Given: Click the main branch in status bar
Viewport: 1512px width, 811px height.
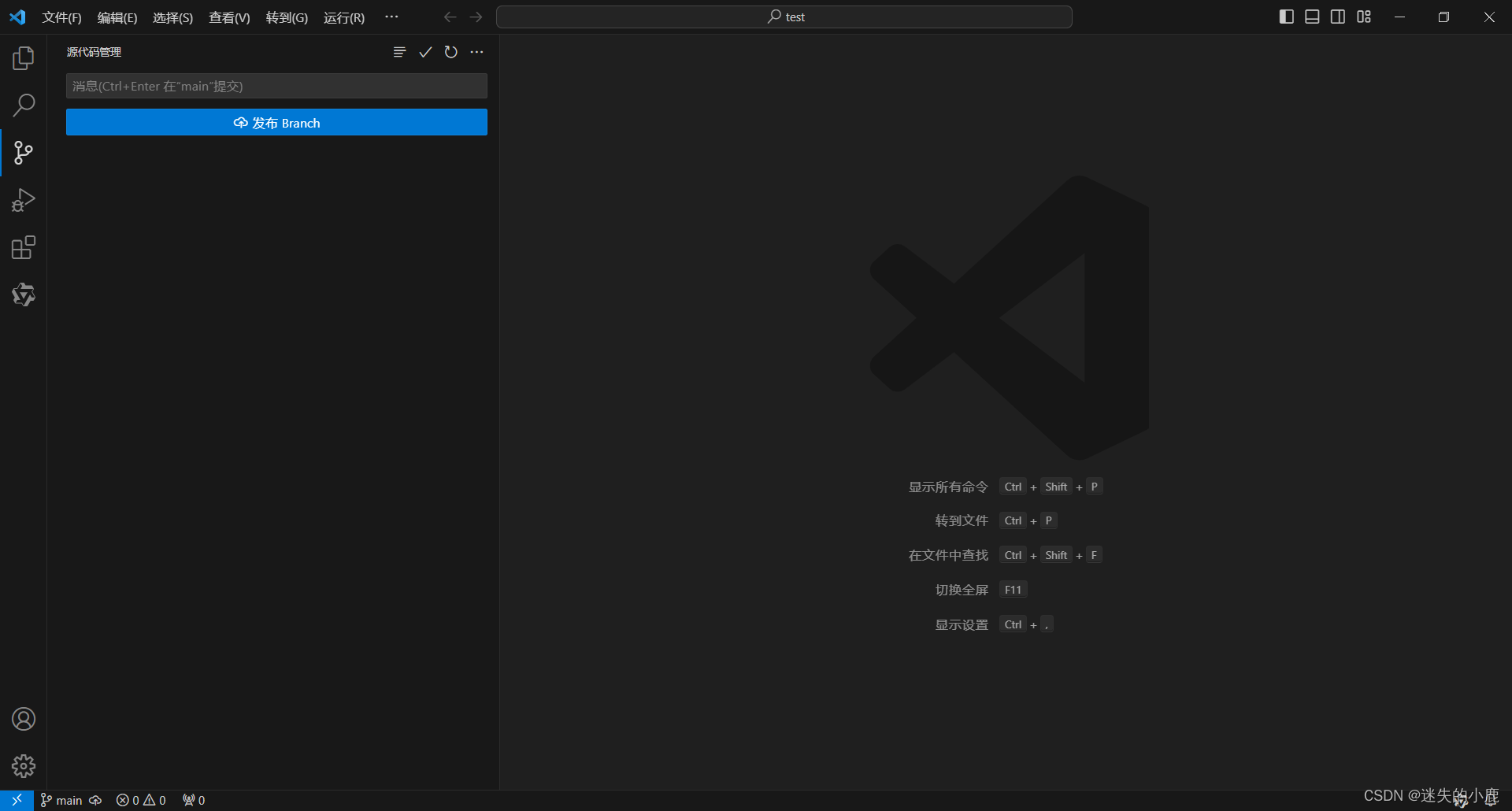Looking at the screenshot, I should tap(61, 800).
